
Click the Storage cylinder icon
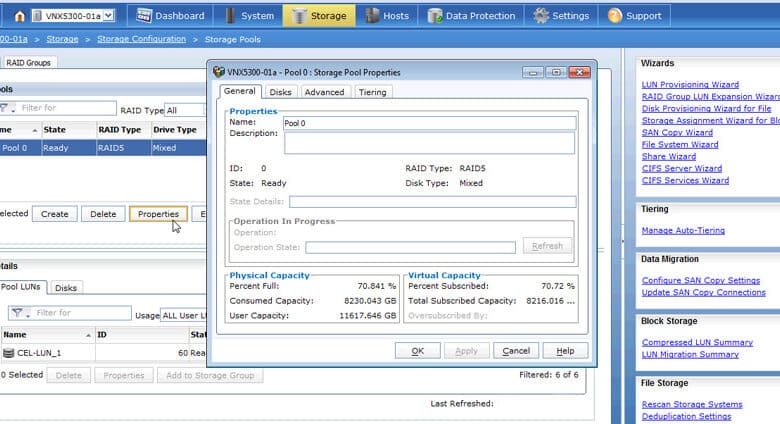click(299, 16)
